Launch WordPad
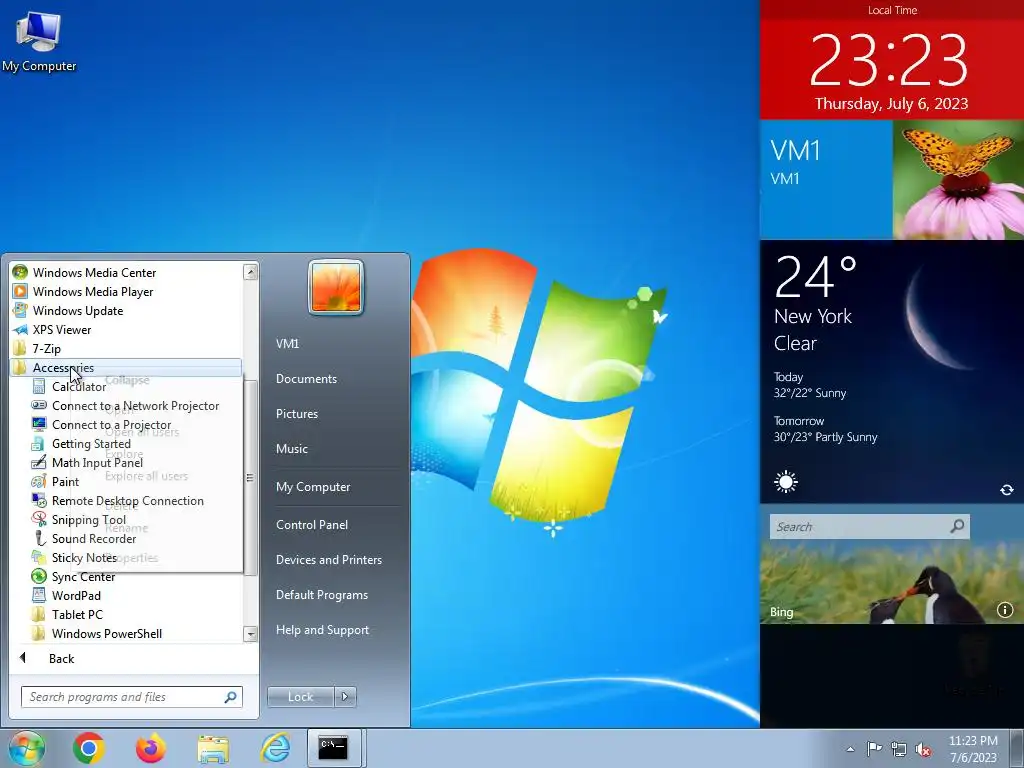 click(76, 595)
